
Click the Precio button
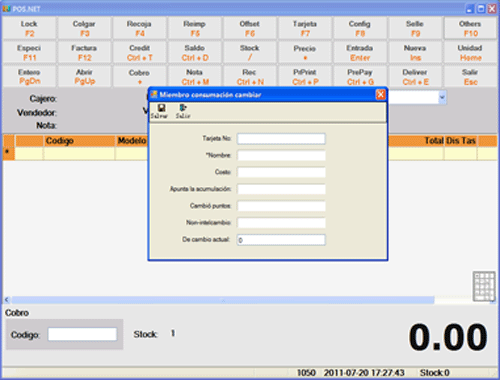(305, 53)
